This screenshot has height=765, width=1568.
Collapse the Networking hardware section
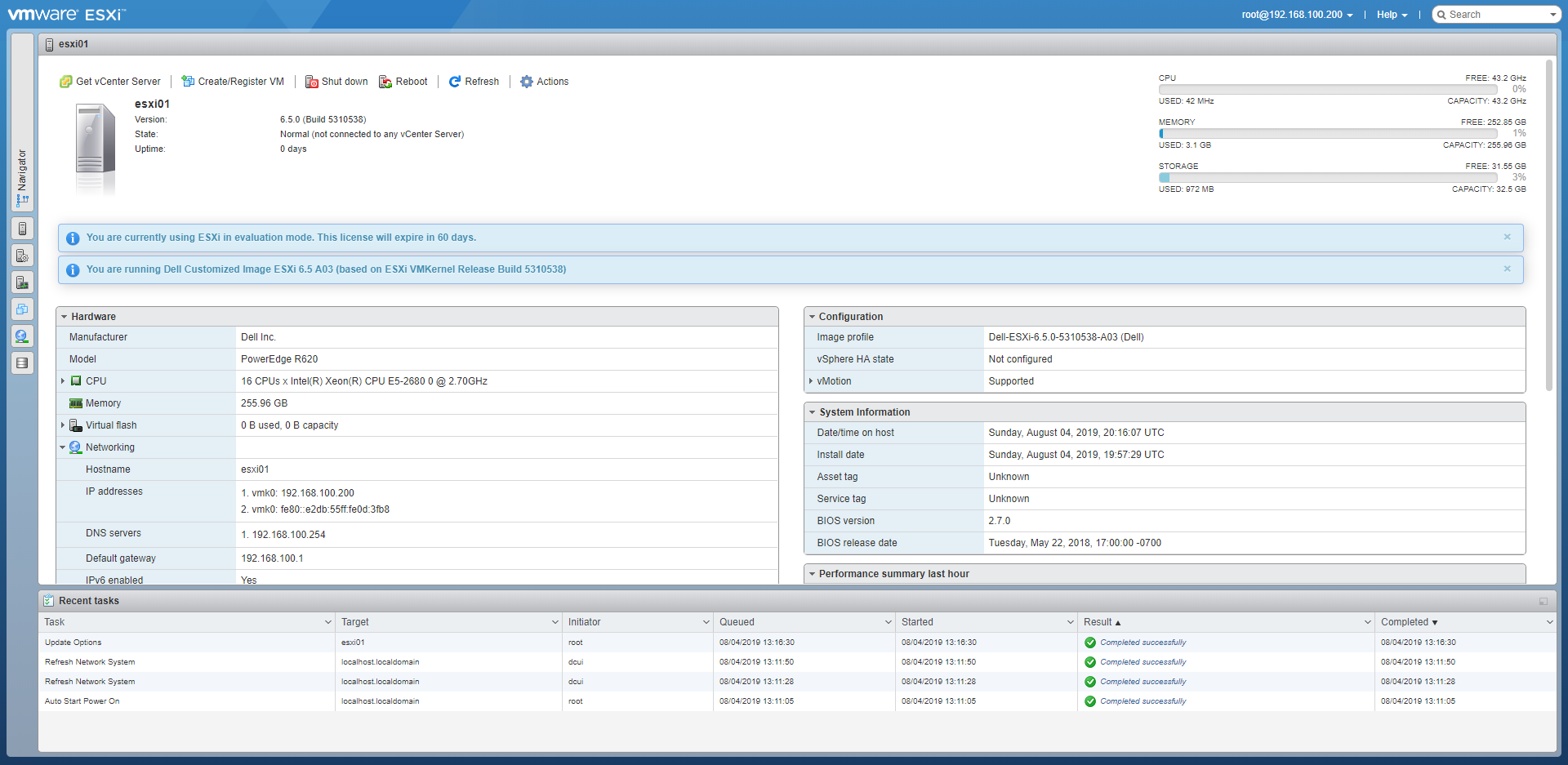click(63, 447)
